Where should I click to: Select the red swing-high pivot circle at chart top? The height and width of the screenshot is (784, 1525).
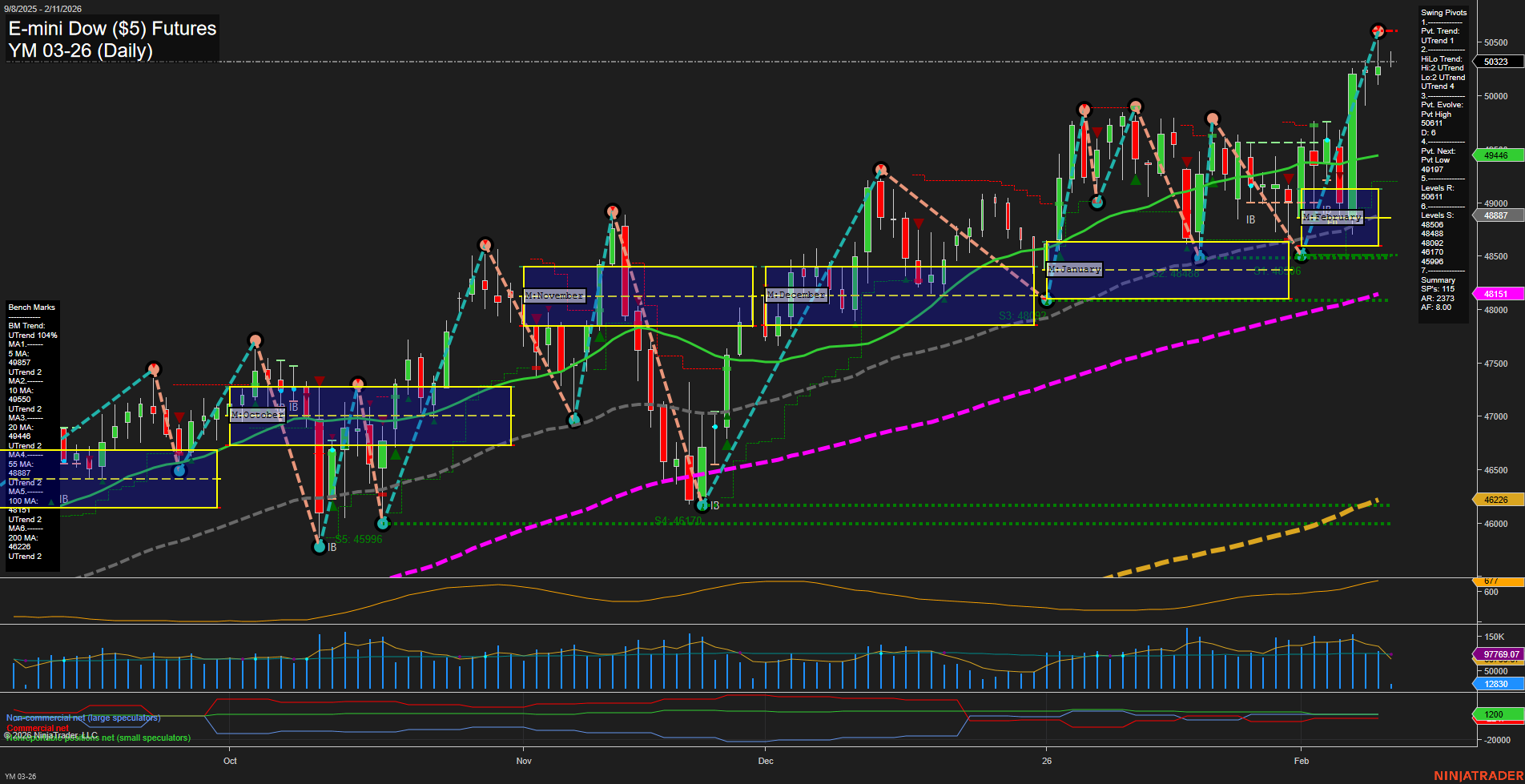1377,30
